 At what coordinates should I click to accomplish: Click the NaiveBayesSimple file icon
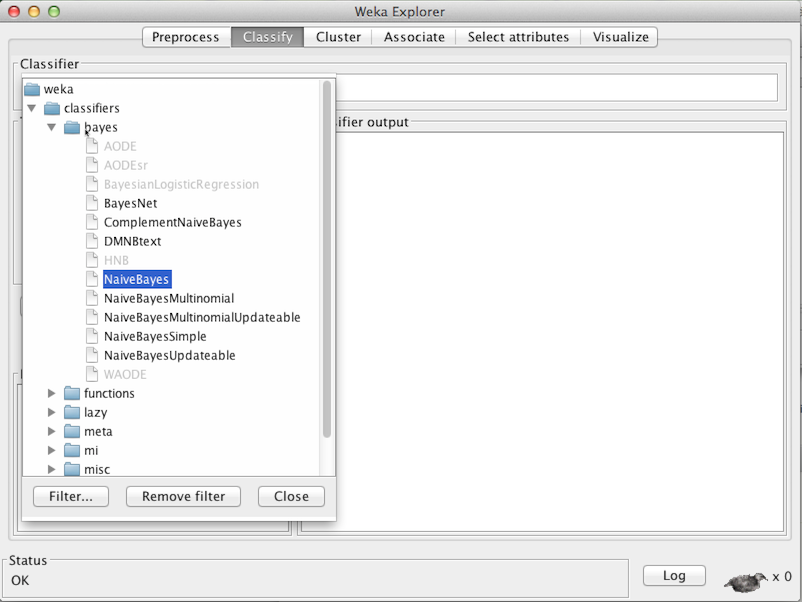pos(92,336)
